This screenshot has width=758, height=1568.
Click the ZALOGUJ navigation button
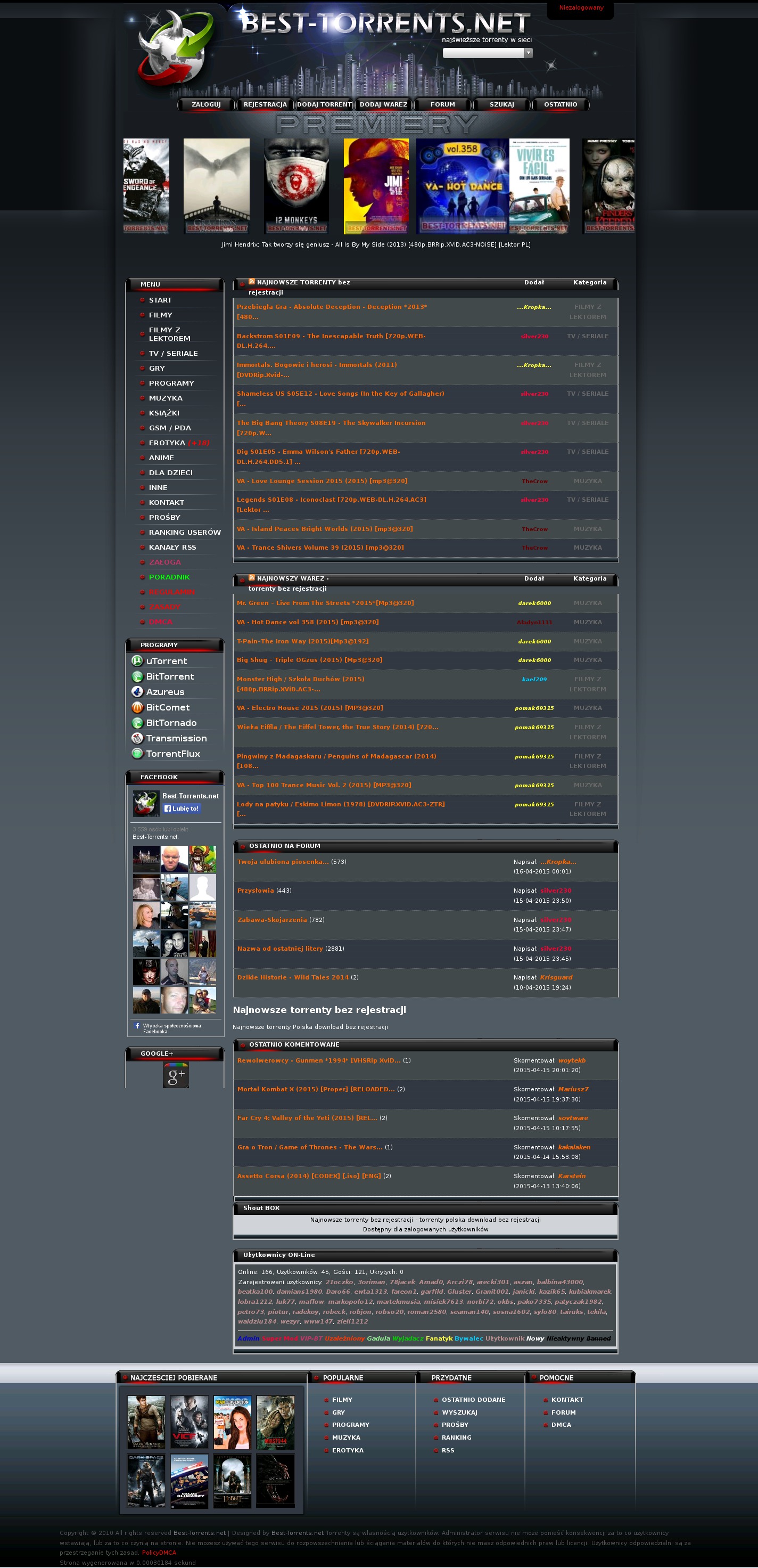point(206,104)
